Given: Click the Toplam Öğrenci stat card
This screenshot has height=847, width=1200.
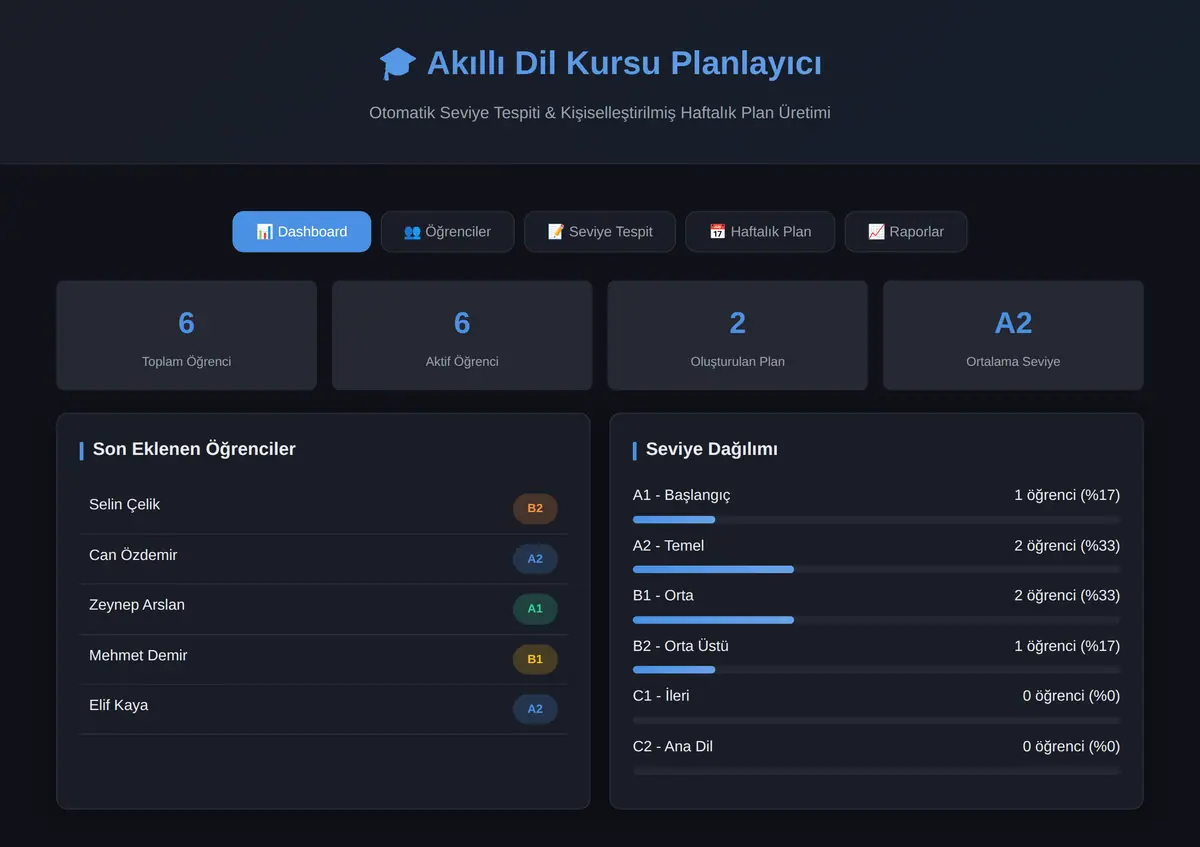Looking at the screenshot, I should [x=187, y=335].
